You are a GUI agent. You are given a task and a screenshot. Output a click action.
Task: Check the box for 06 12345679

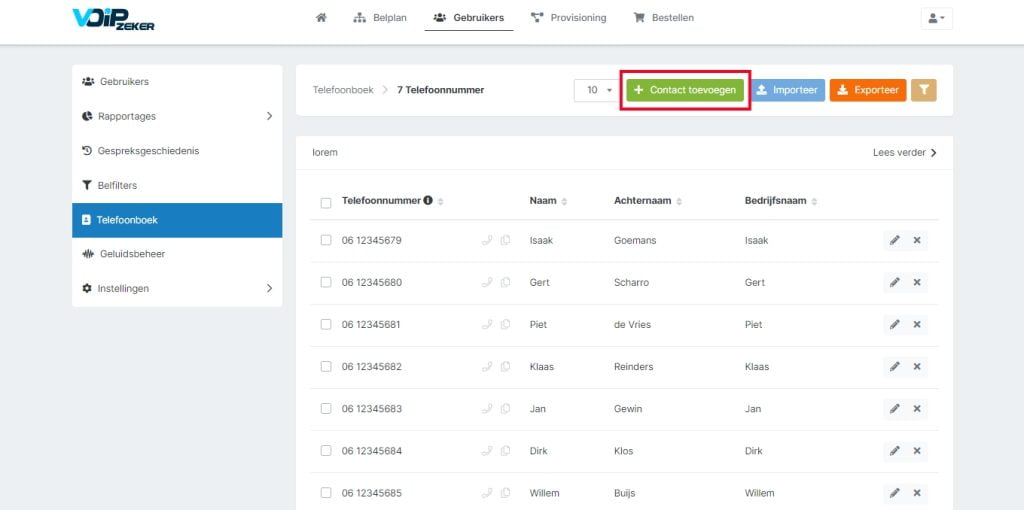click(x=326, y=240)
